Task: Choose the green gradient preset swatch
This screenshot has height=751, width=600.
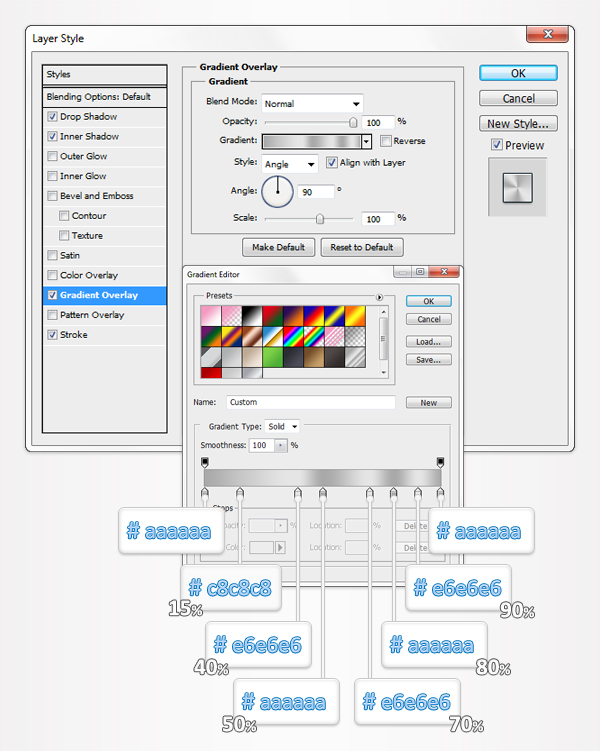Action: [x=272, y=355]
